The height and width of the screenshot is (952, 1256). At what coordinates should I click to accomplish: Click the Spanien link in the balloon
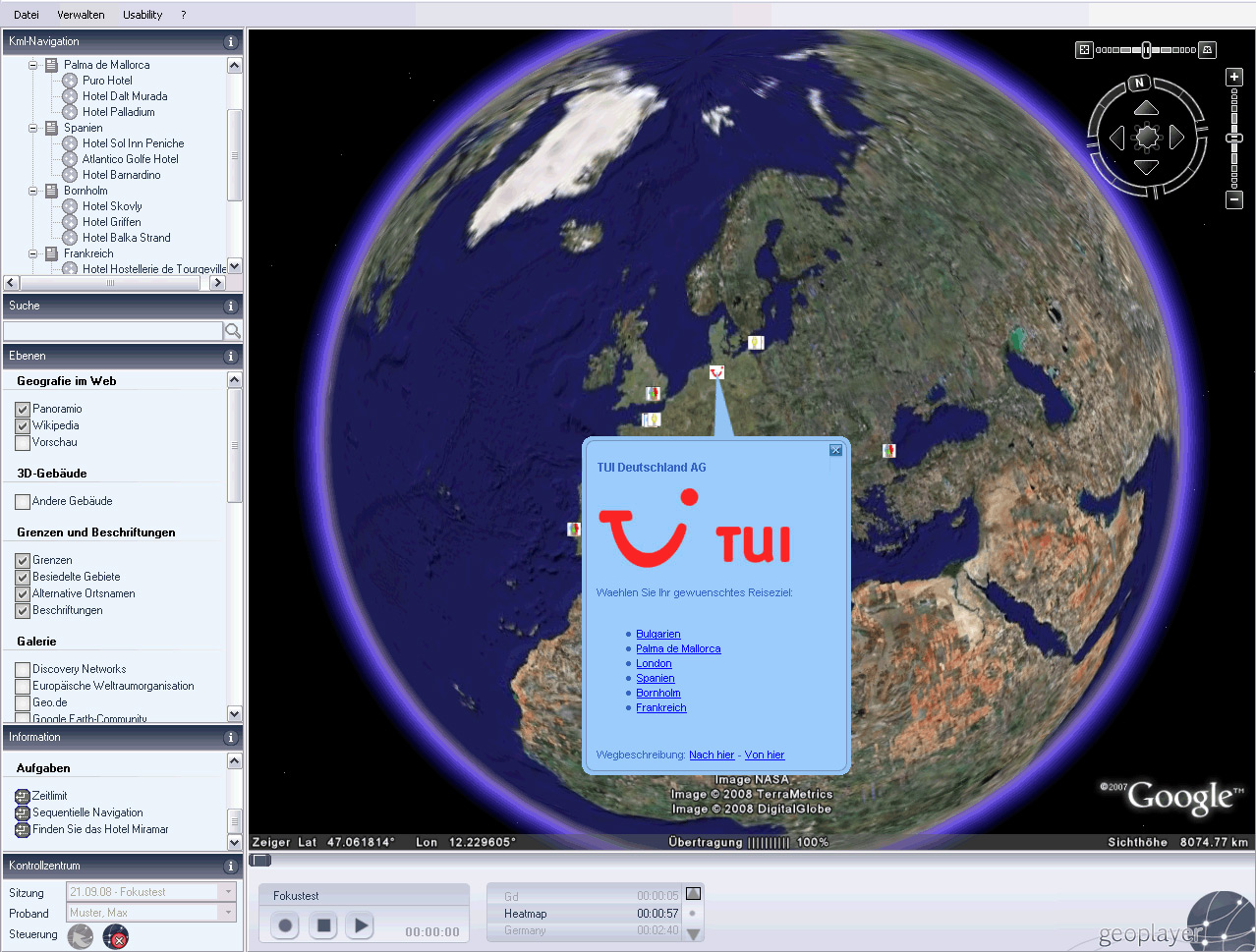656,679
